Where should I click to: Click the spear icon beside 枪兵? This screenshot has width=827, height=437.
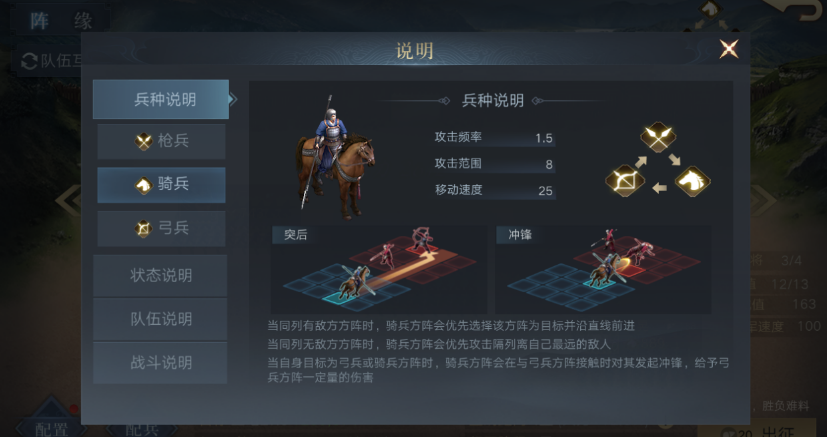point(143,141)
